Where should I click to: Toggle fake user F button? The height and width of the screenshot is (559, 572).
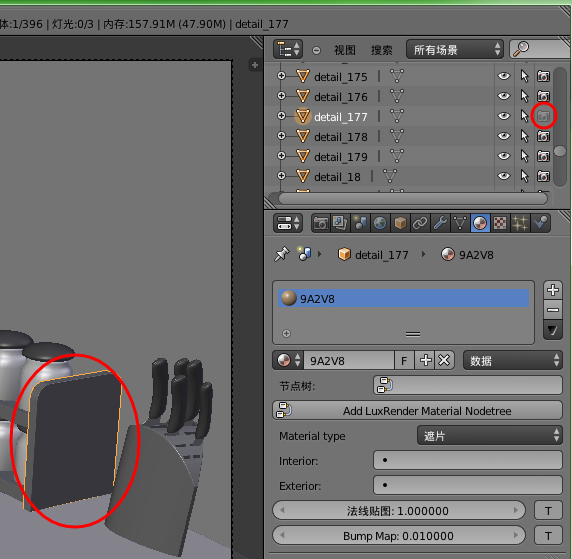pyautogui.click(x=404, y=361)
